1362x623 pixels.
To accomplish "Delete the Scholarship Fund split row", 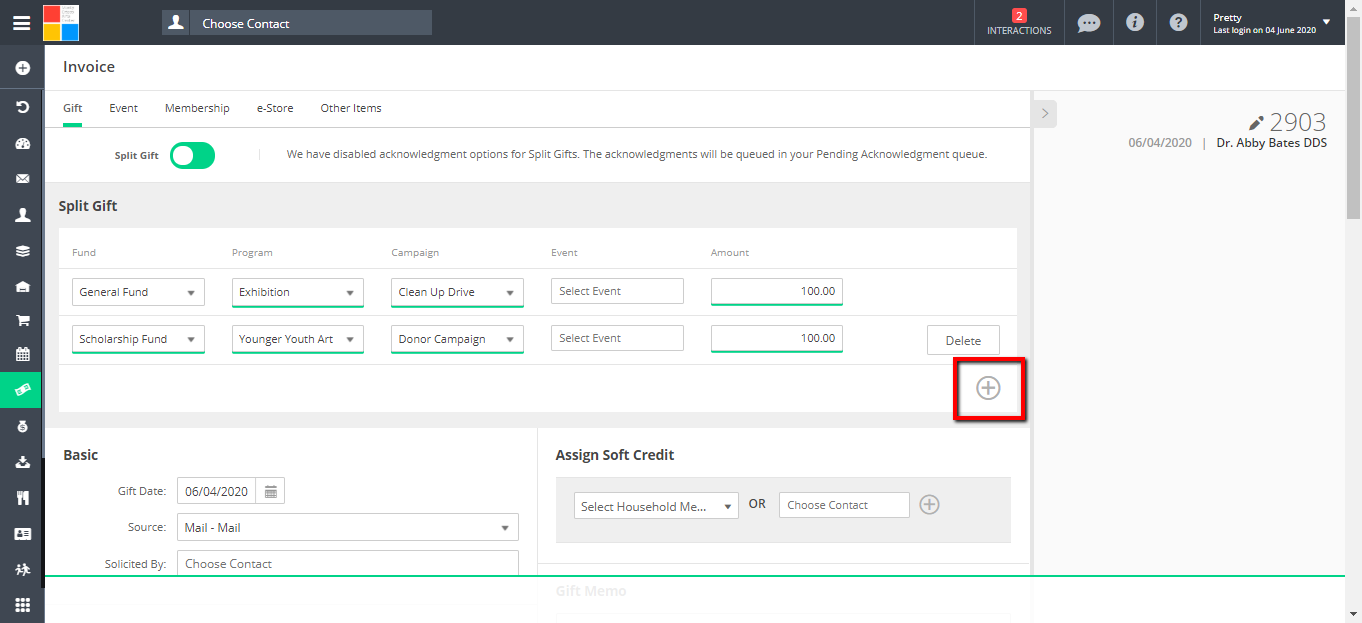I will pyautogui.click(x=963, y=340).
